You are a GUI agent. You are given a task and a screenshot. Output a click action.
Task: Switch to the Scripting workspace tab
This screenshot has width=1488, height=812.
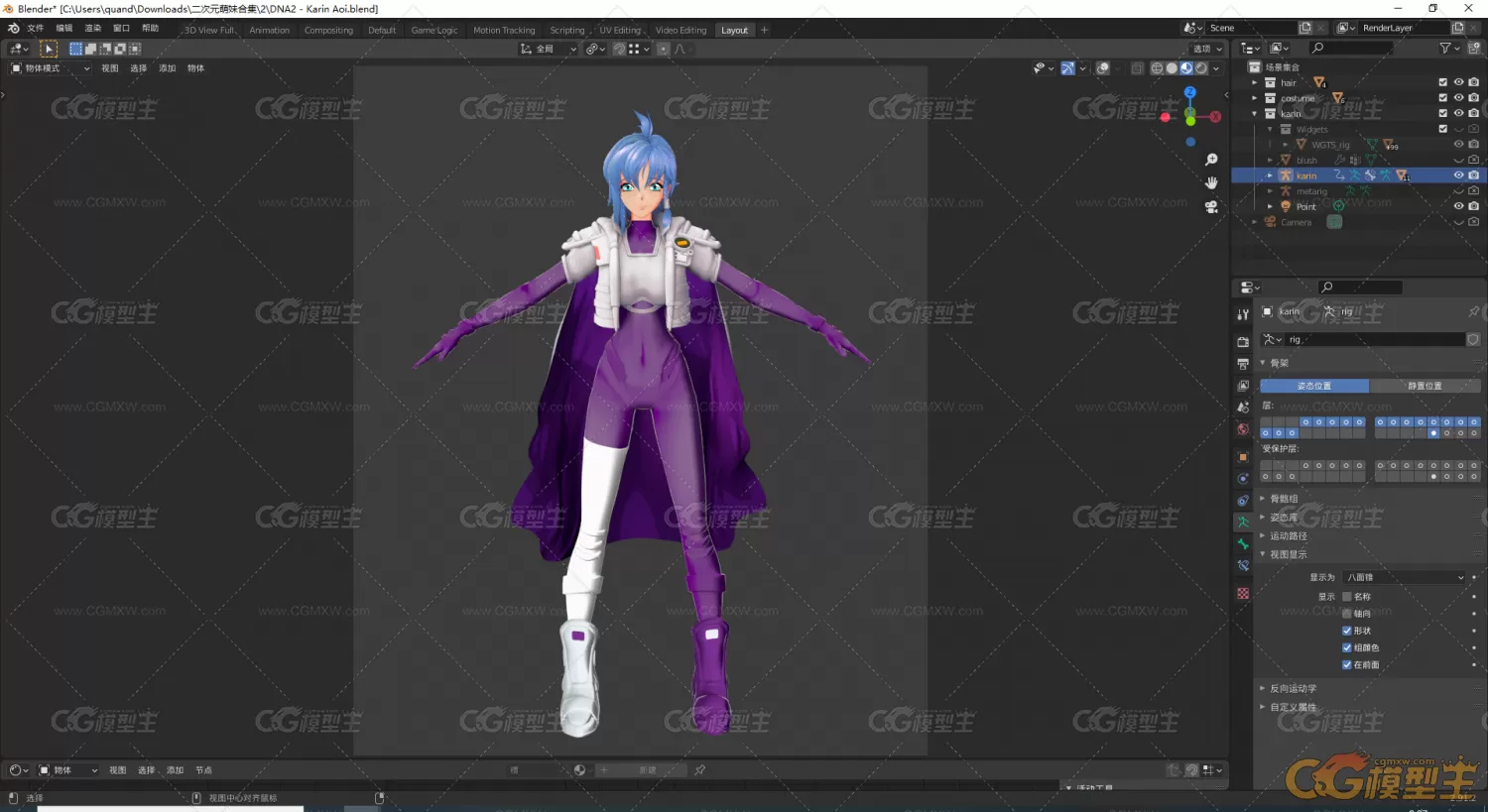[x=567, y=31]
